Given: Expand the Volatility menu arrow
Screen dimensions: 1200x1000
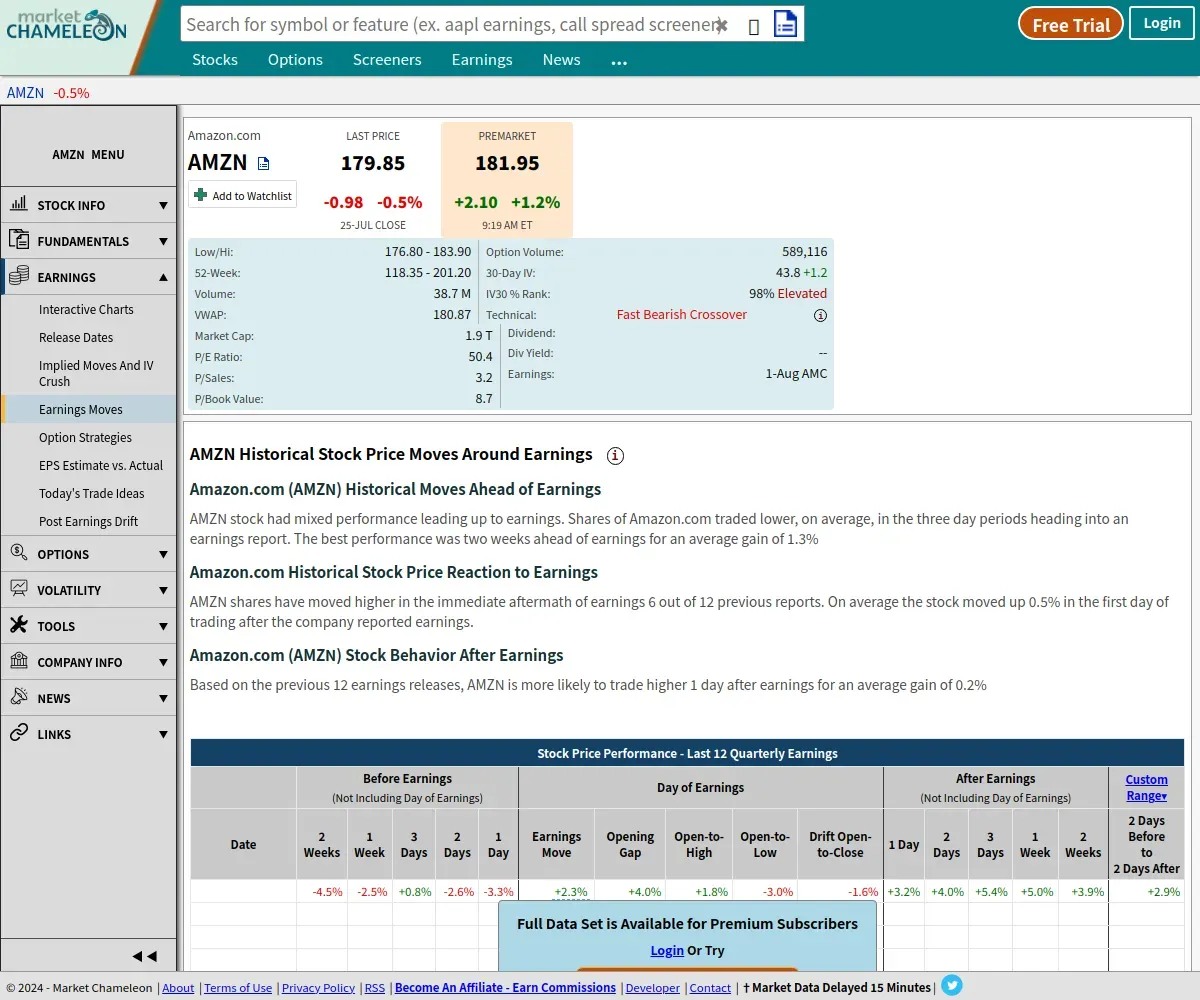Looking at the screenshot, I should [x=163, y=590].
